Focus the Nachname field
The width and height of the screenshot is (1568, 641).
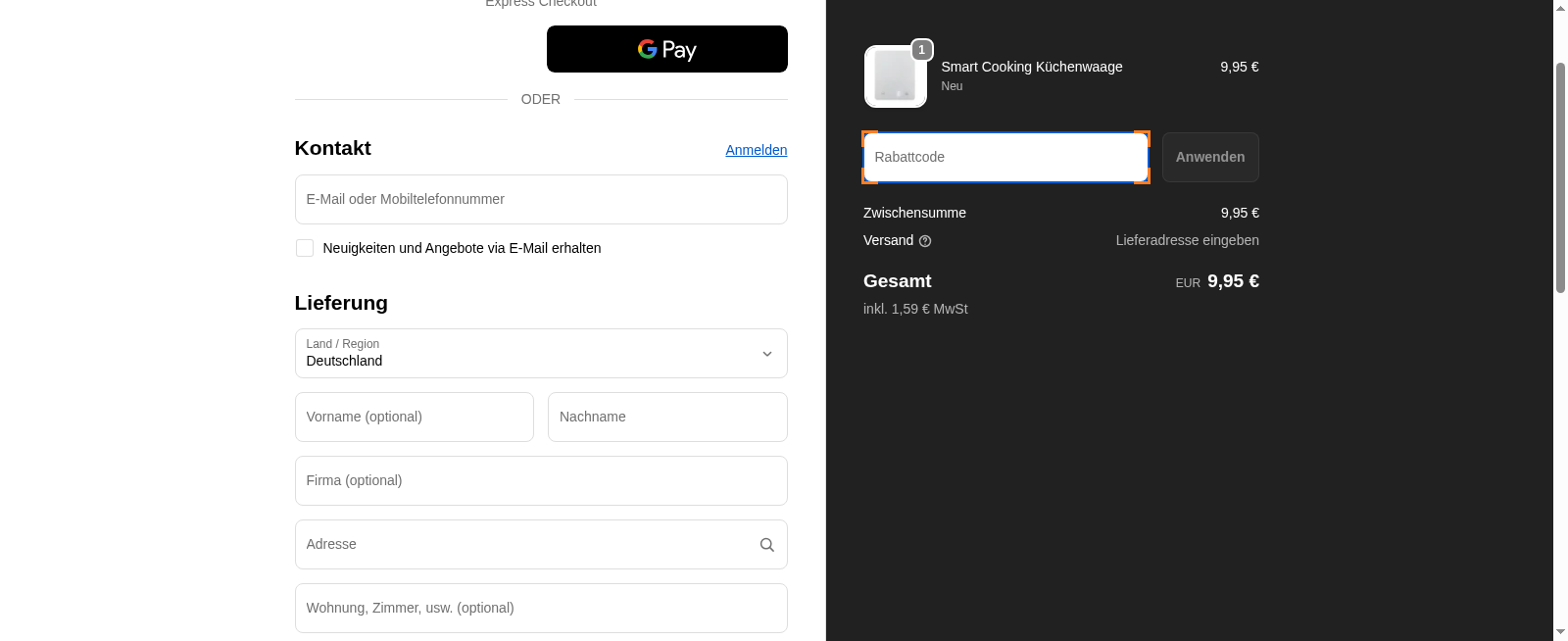pyautogui.click(x=667, y=417)
